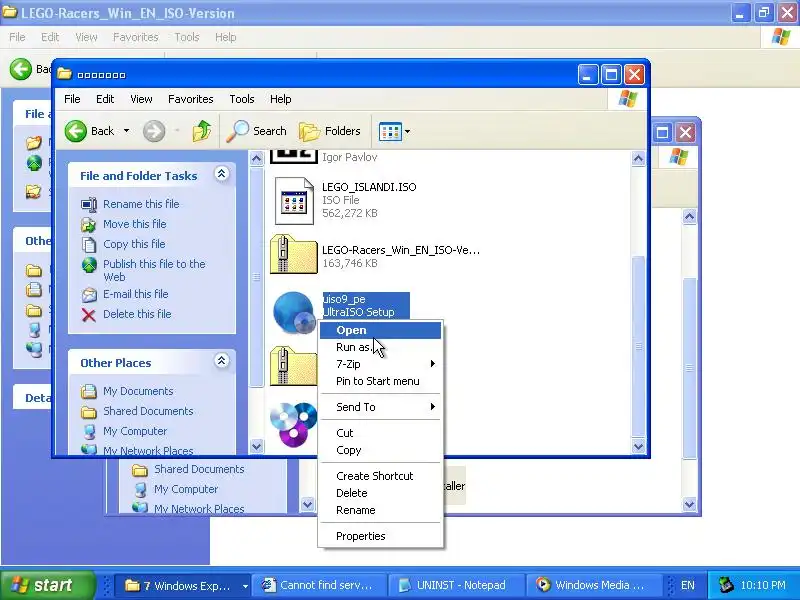The height and width of the screenshot is (600, 800).
Task: Open the Views dropdown arrow
Action: [x=407, y=131]
